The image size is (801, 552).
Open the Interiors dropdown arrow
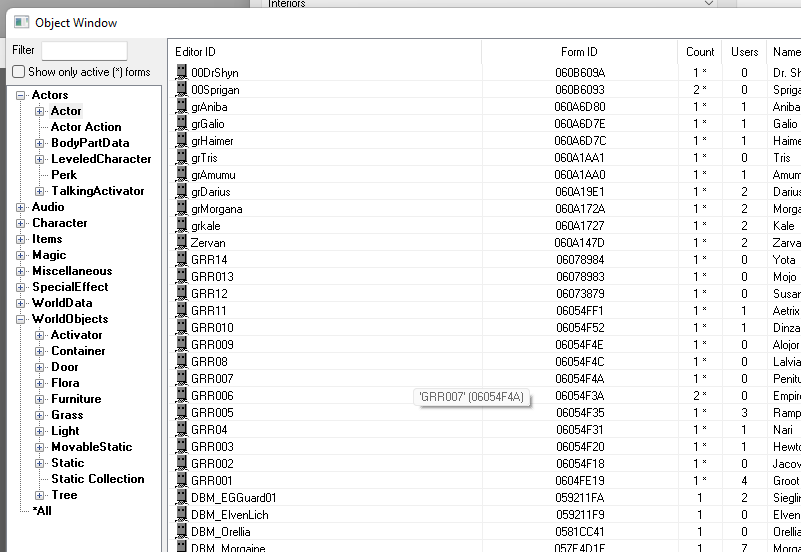click(709, 4)
